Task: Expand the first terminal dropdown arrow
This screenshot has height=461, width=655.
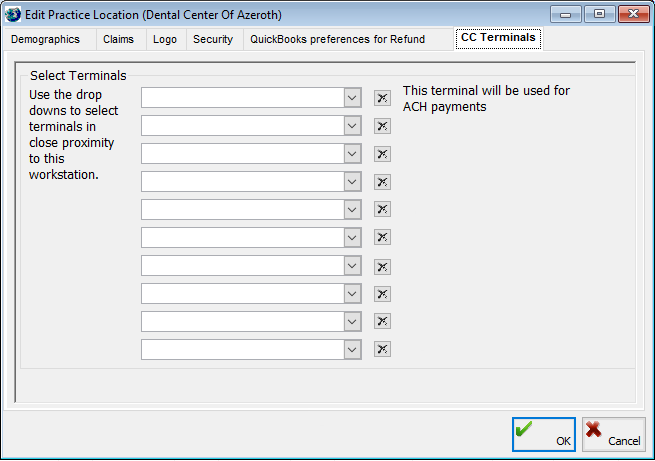Action: pos(352,98)
